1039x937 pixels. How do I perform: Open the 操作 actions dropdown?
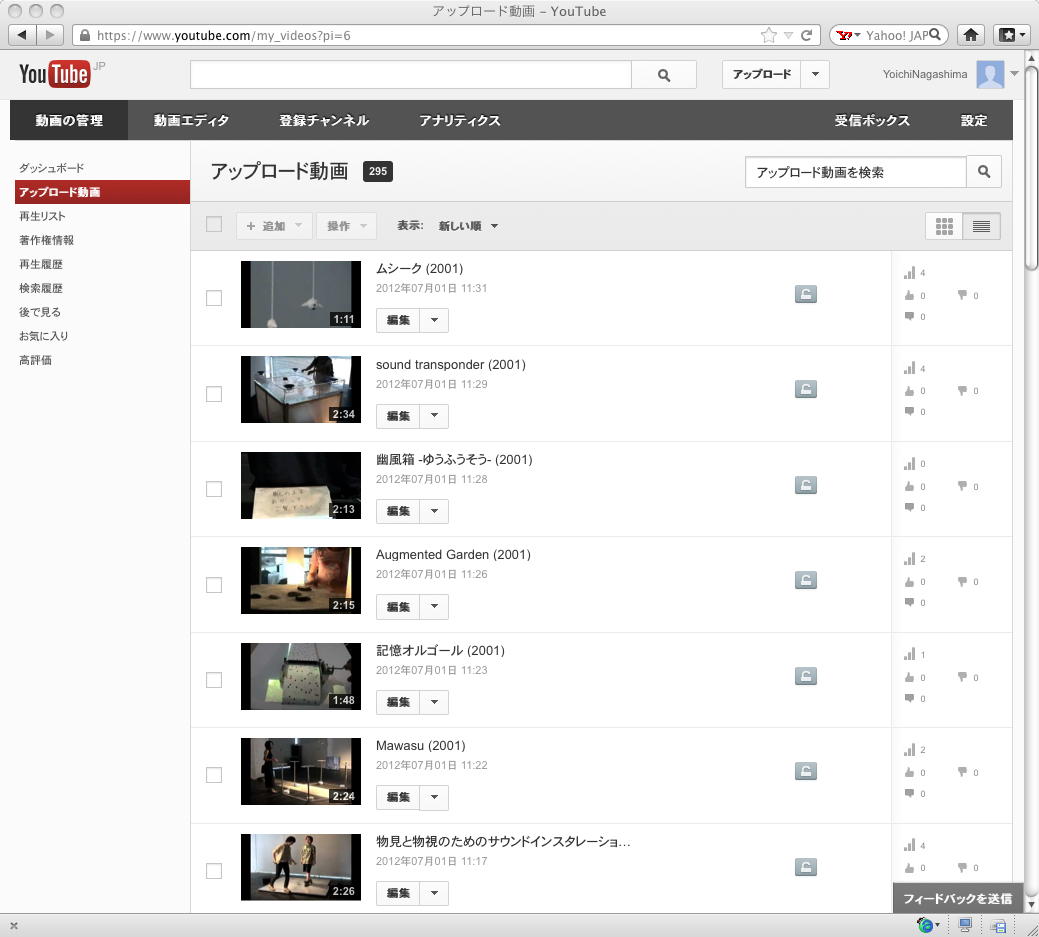point(347,226)
